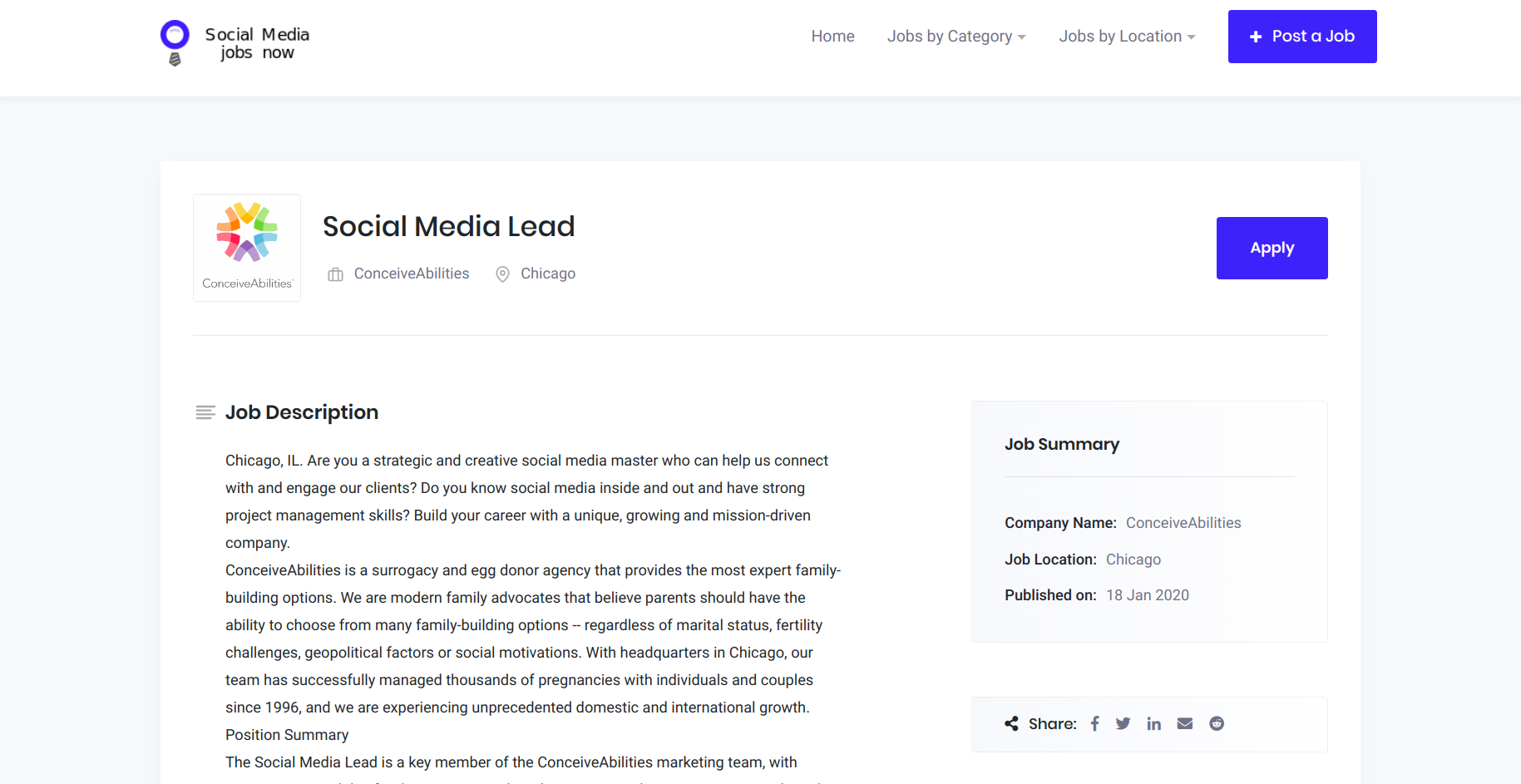Share the job on LinkedIn
Image resolution: width=1521 pixels, height=784 pixels.
[1153, 723]
